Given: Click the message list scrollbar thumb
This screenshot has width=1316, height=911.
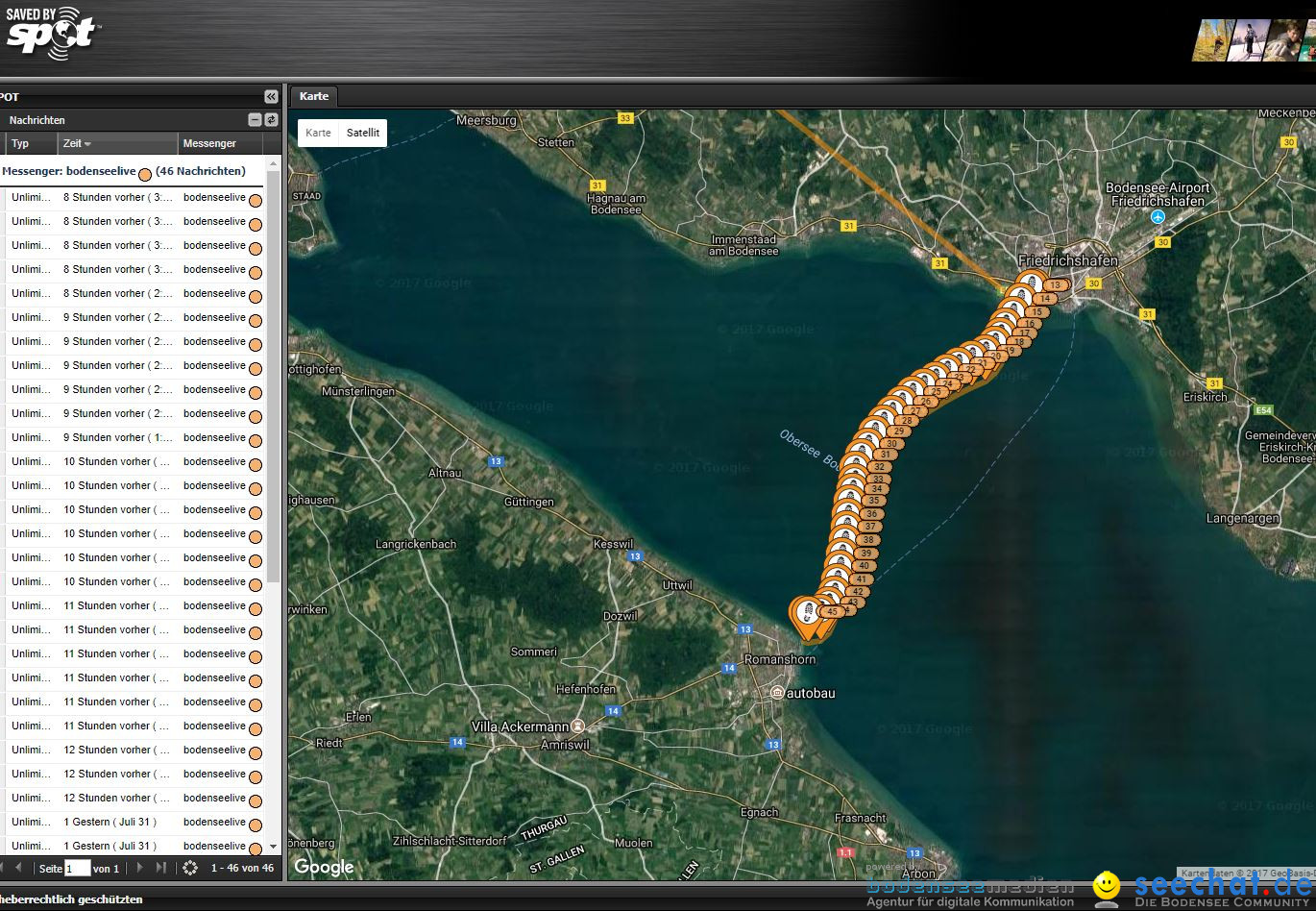Looking at the screenshot, I should pos(273,375).
